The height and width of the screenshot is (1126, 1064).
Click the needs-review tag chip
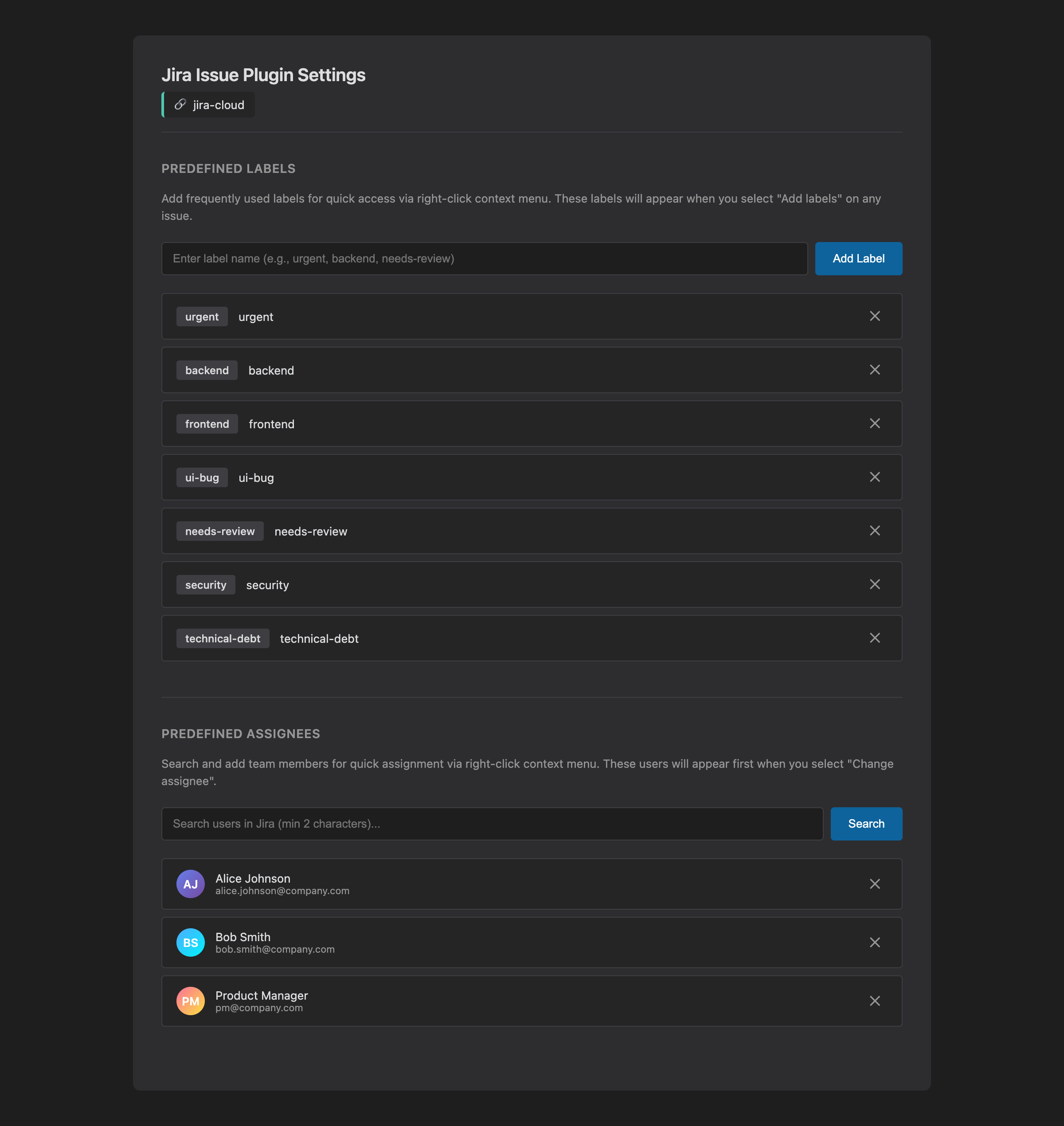(x=220, y=531)
